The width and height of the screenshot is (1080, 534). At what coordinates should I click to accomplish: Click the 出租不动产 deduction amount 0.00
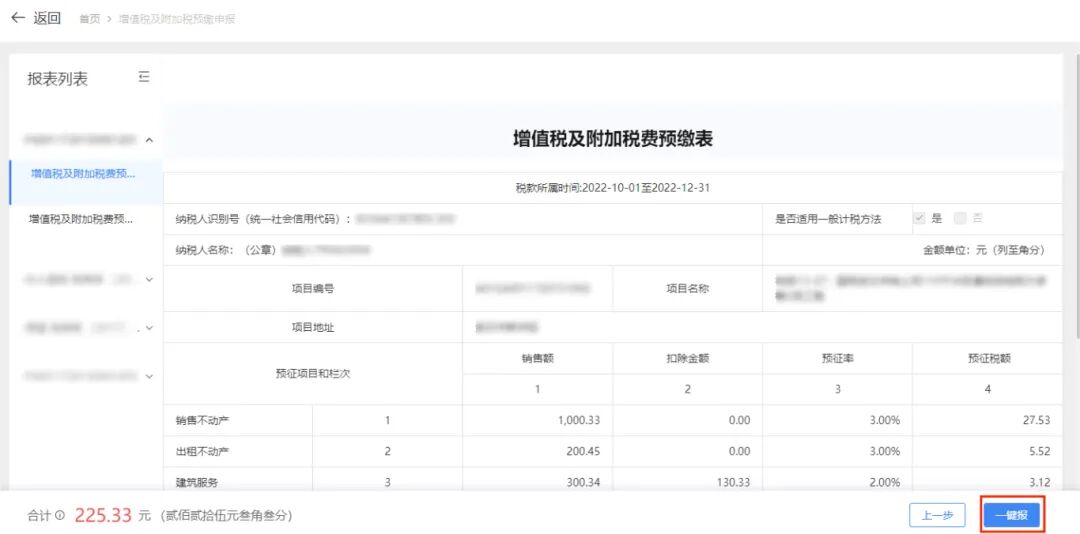click(x=739, y=451)
